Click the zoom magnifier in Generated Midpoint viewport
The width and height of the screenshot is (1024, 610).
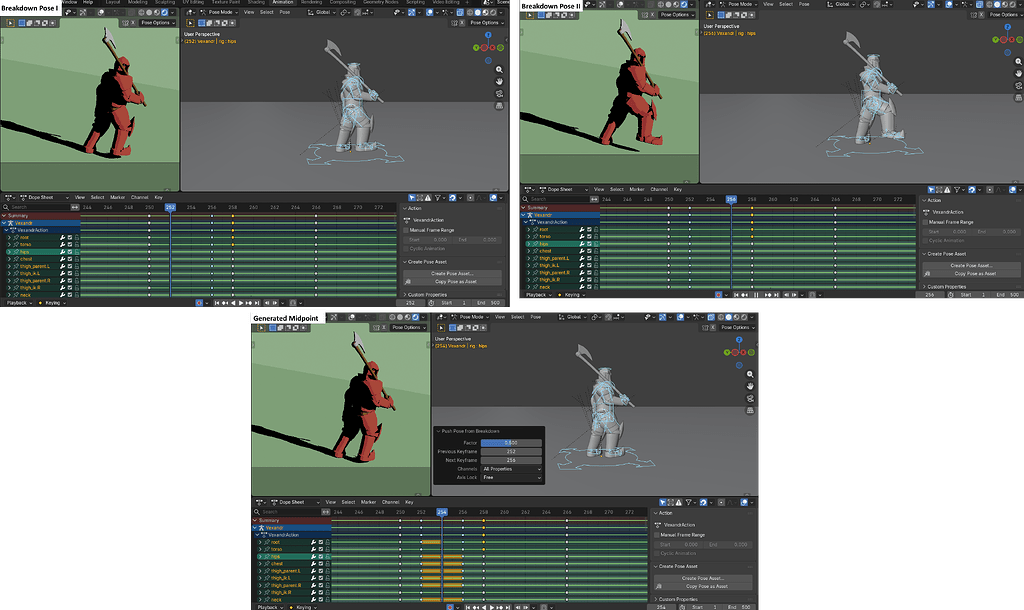[x=750, y=374]
